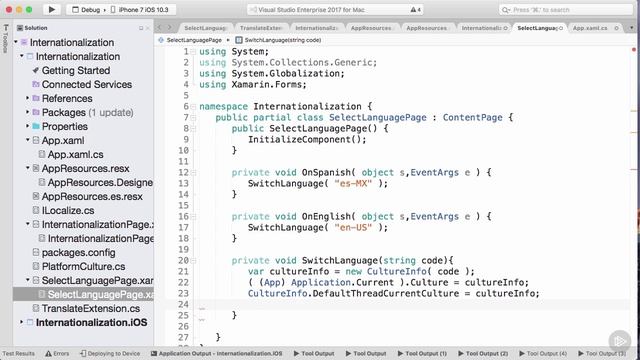Click the red error marker atop the scrollbar

(x=634, y=49)
